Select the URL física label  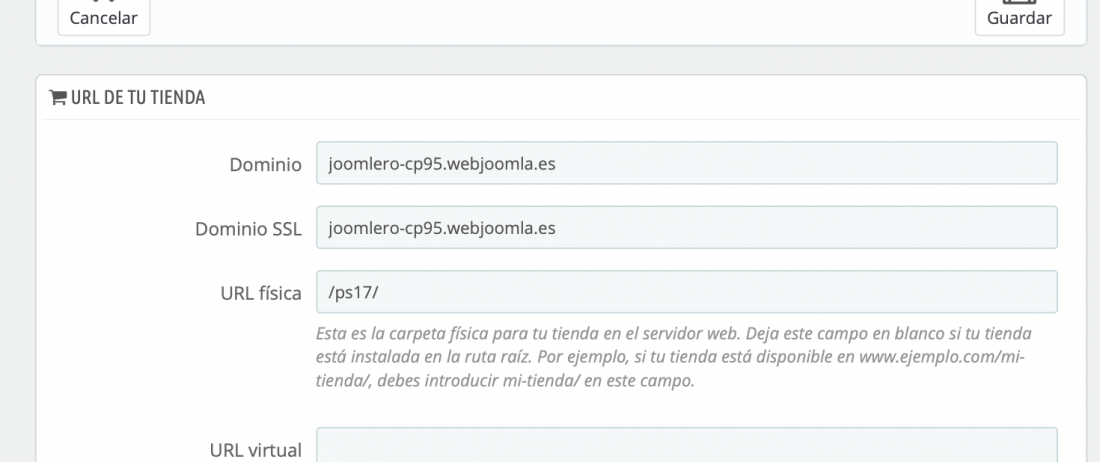261,293
